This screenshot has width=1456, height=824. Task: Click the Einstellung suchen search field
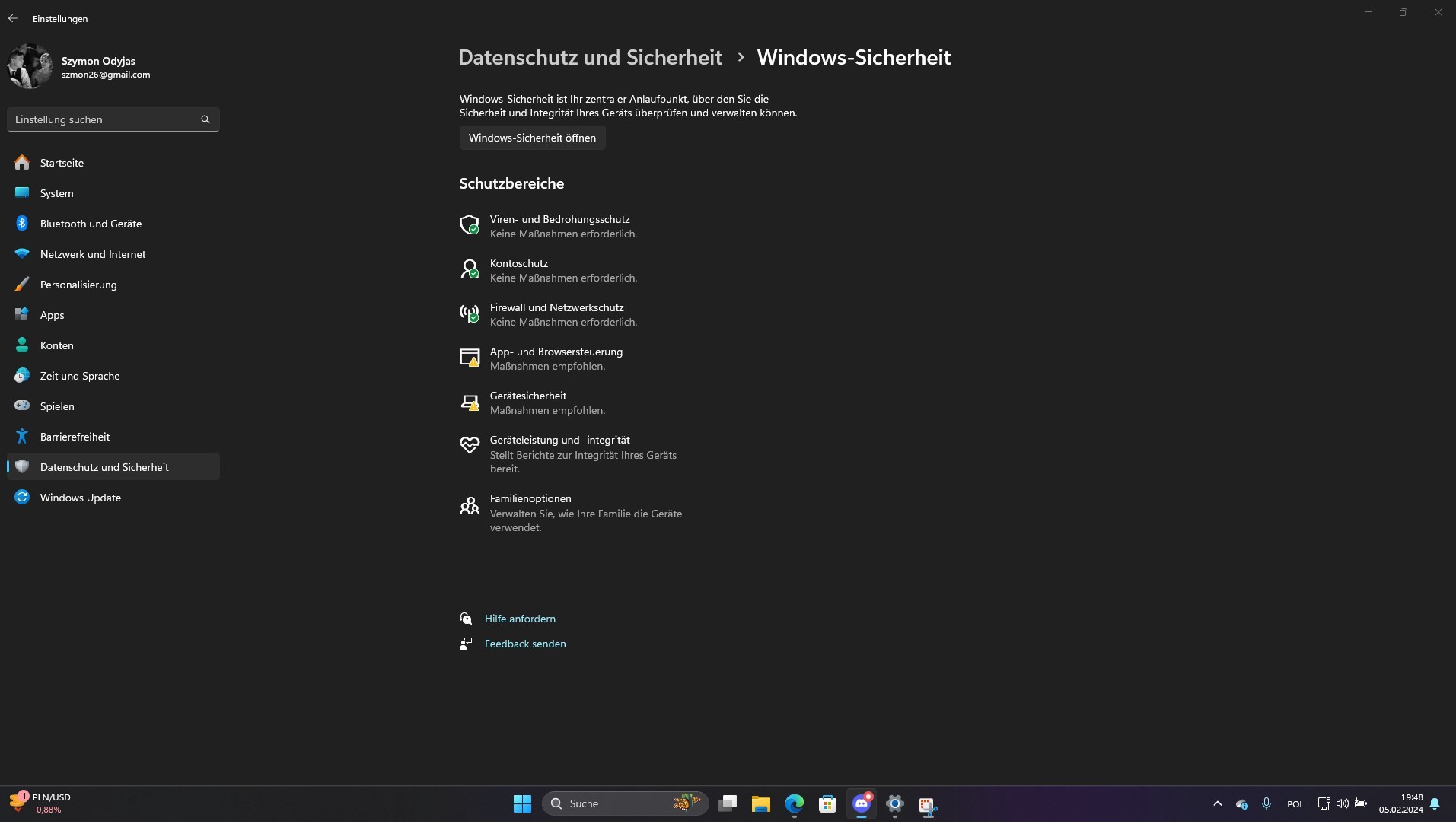113,119
